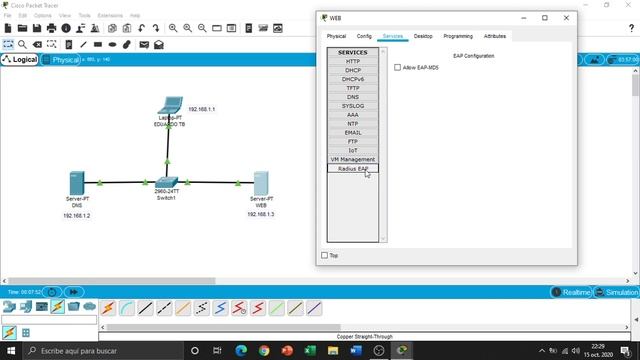The image size is (640, 360).
Task: Open the File menu
Action: tap(7, 16)
